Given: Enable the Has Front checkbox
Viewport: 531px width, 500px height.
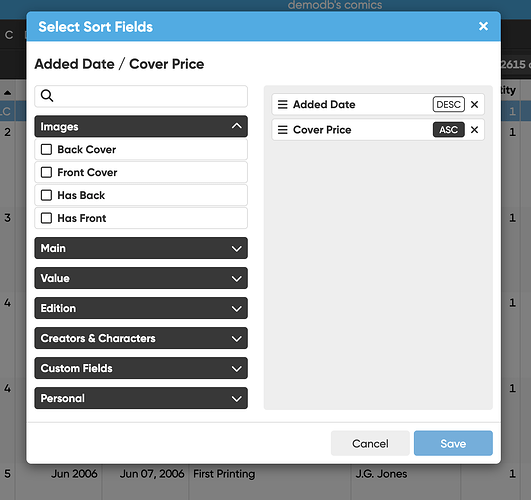Looking at the screenshot, I should point(46,218).
